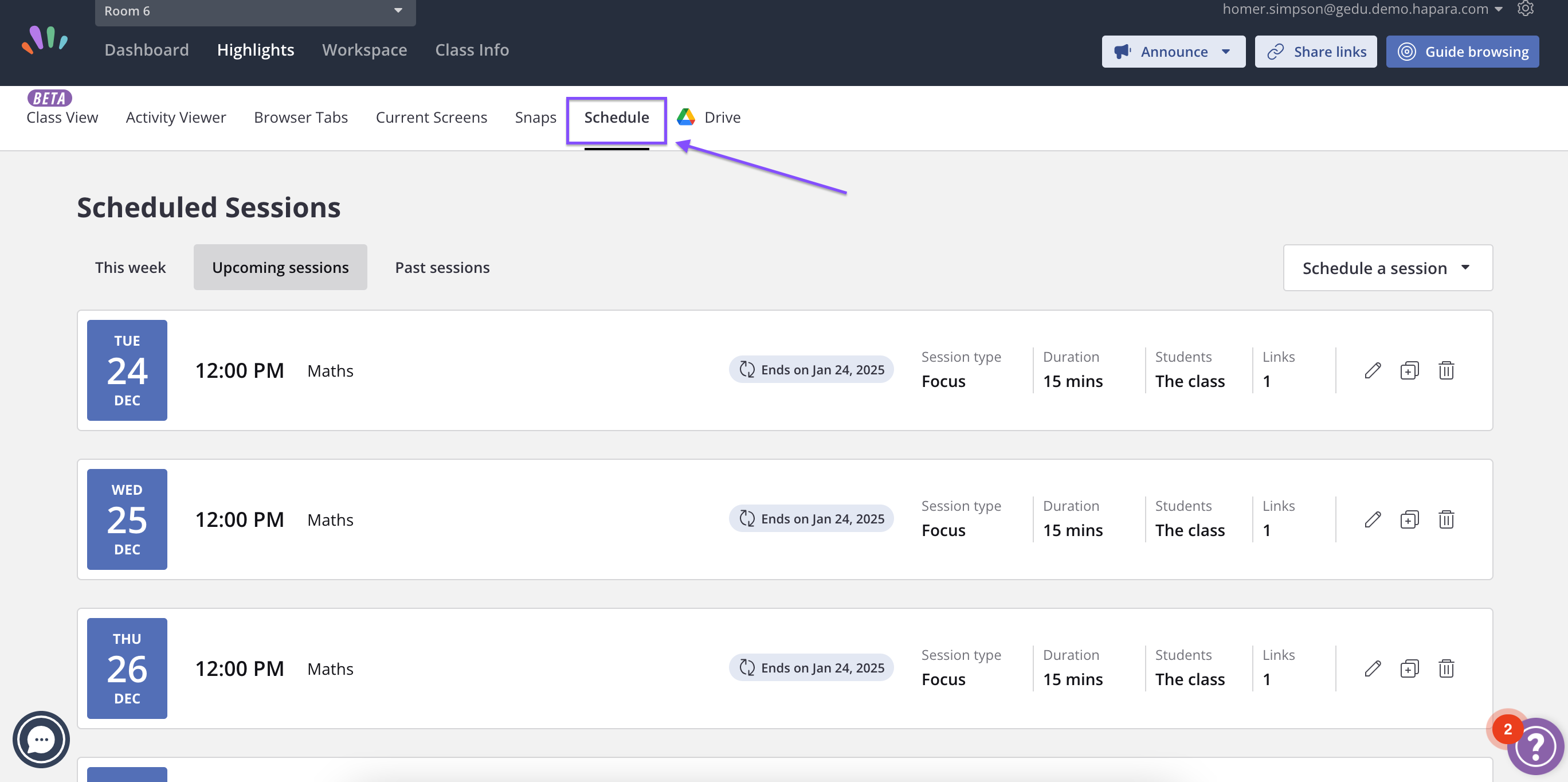Image resolution: width=1568 pixels, height=782 pixels.
Task: Click Tue 24 Dec recurrence badge
Action: tap(812, 370)
